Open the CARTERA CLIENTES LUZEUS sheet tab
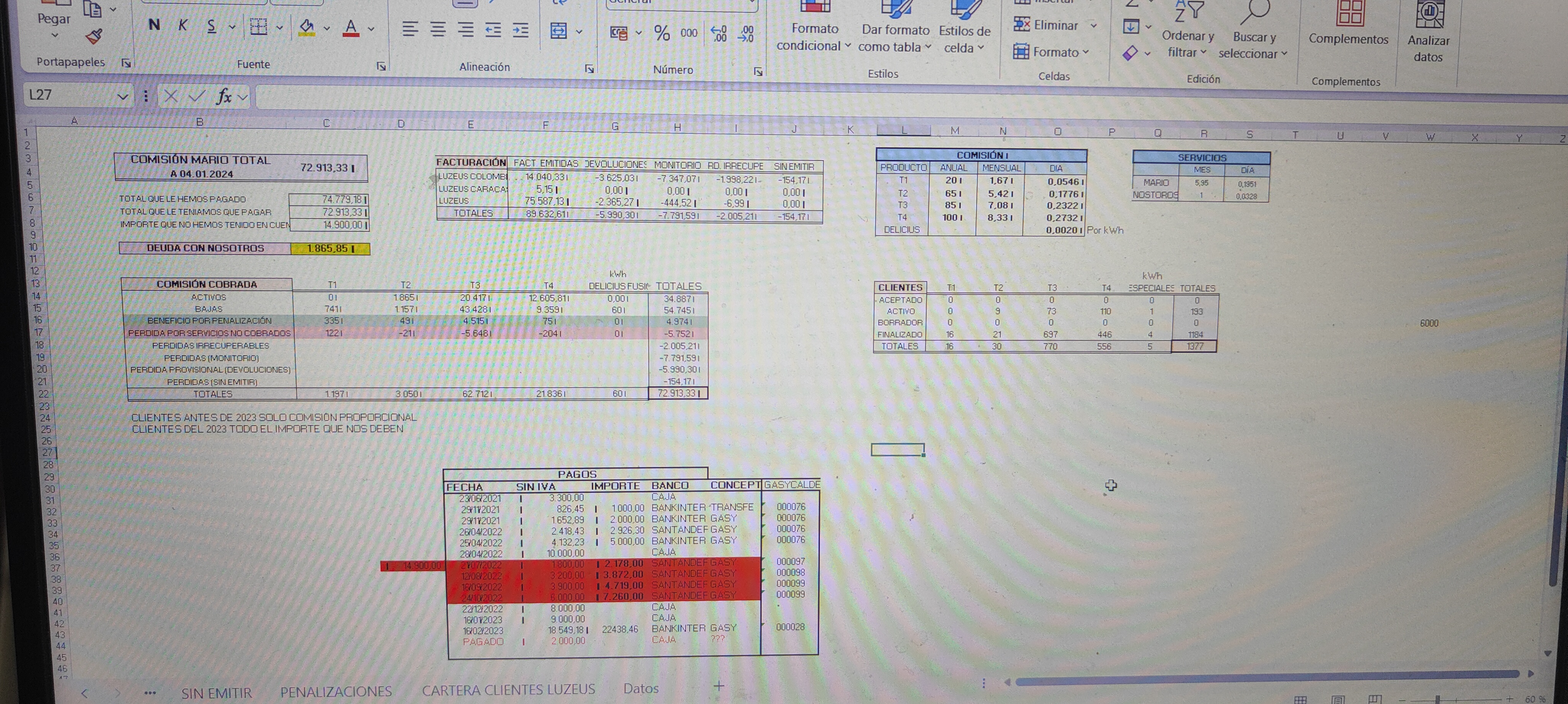Image resolution: width=1568 pixels, height=704 pixels. click(x=508, y=690)
